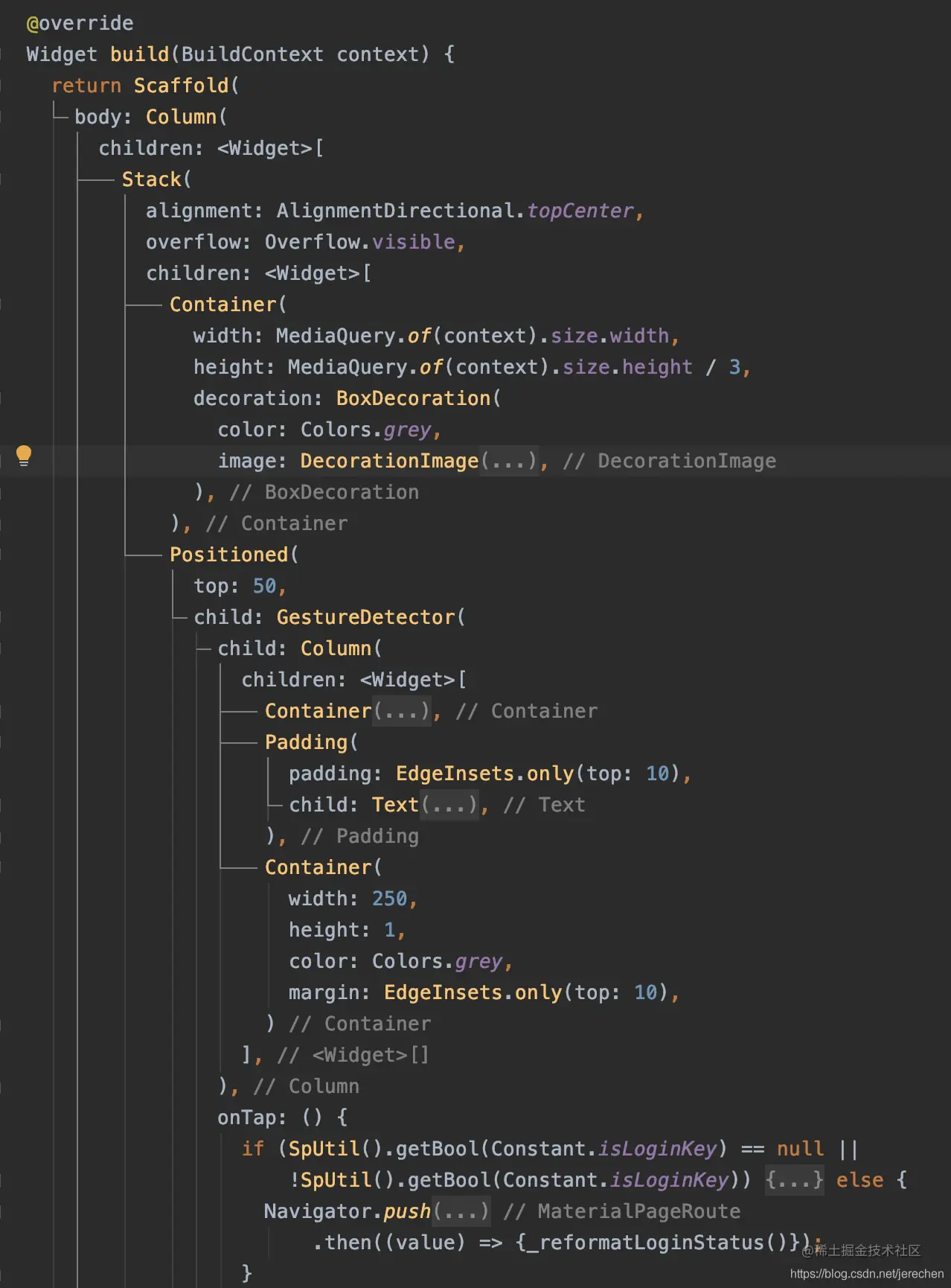Screen dimensions: 951x1288
Task: Expand the folded {...} block before else
Action: (795, 1180)
